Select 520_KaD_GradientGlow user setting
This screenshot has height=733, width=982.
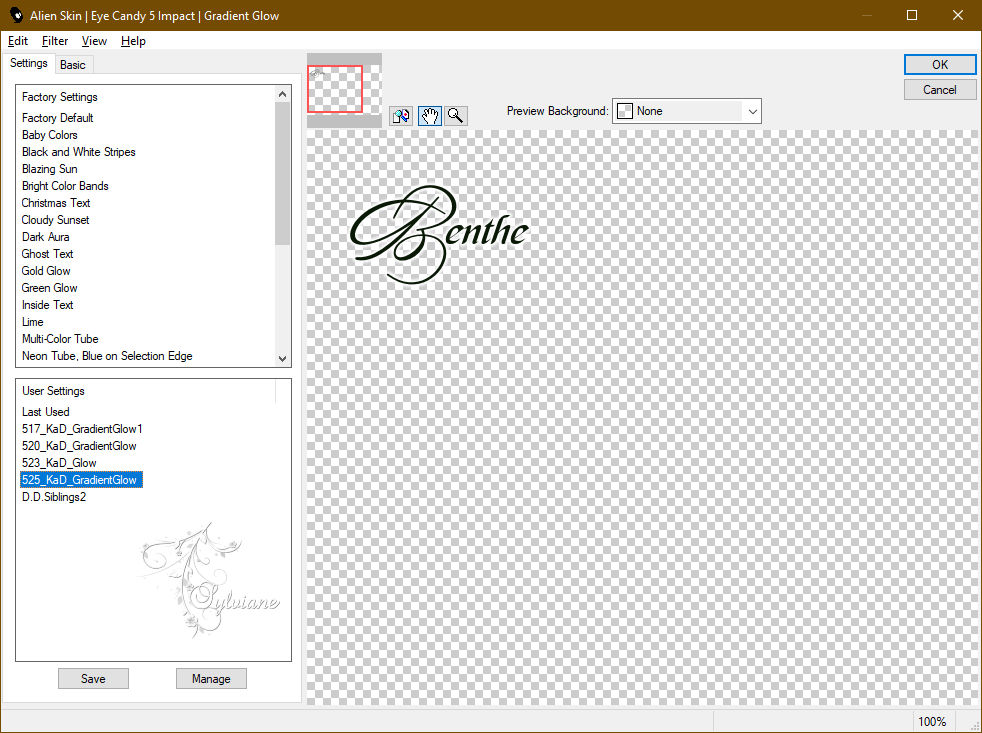pos(79,445)
